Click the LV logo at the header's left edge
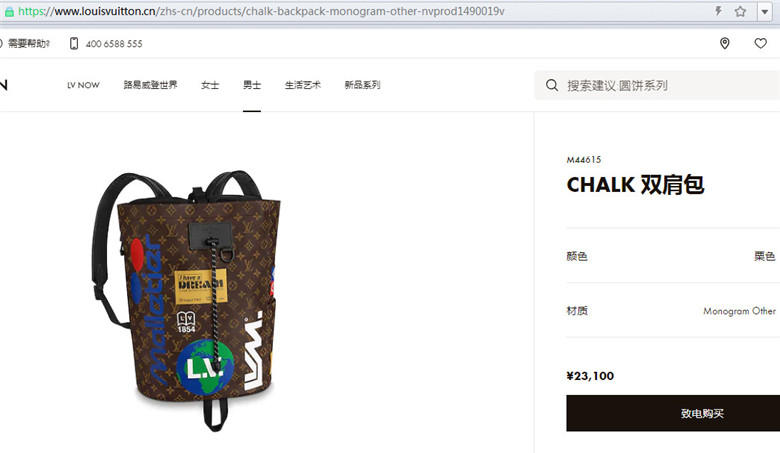780x453 pixels. (x=3, y=85)
